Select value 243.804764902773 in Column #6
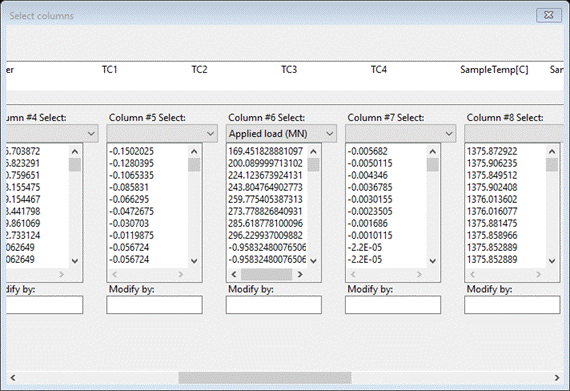The width and height of the screenshot is (570, 391). pos(265,187)
